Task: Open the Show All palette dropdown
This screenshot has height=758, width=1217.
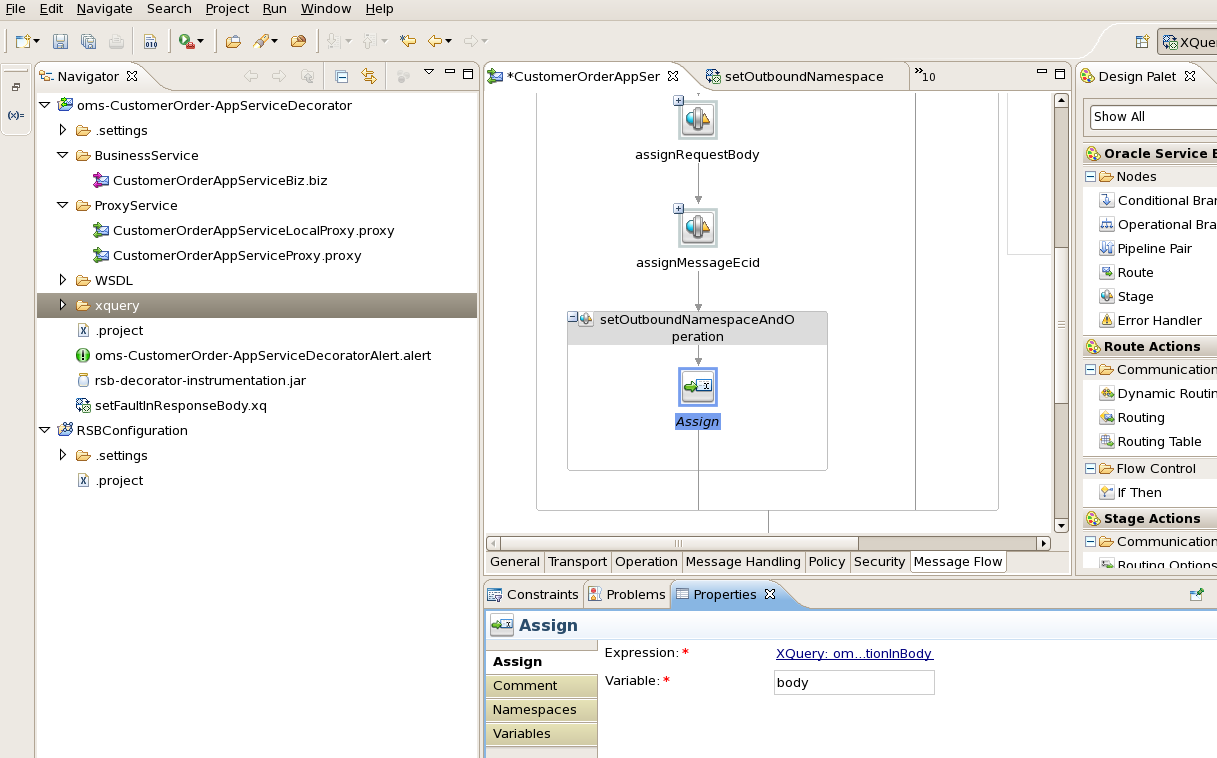Action: click(1153, 117)
